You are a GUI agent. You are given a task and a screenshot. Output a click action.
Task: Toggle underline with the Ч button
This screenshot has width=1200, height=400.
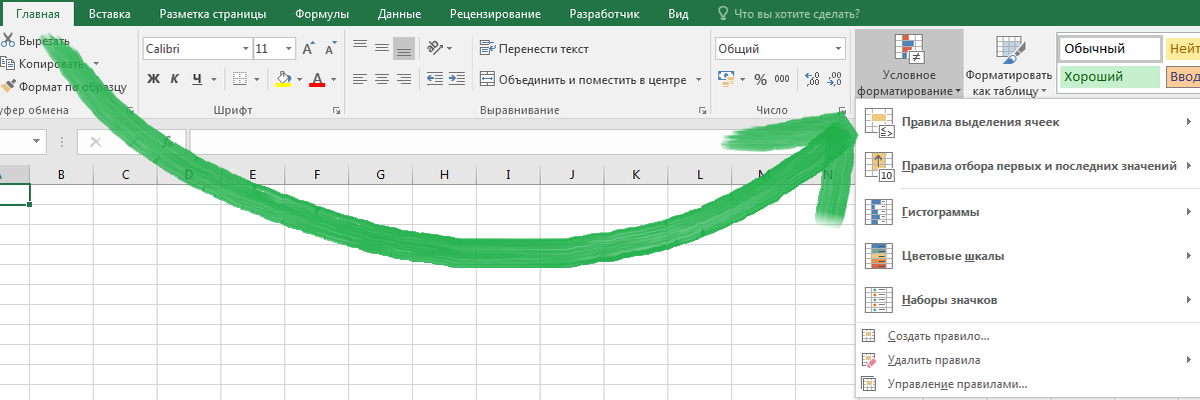click(198, 79)
